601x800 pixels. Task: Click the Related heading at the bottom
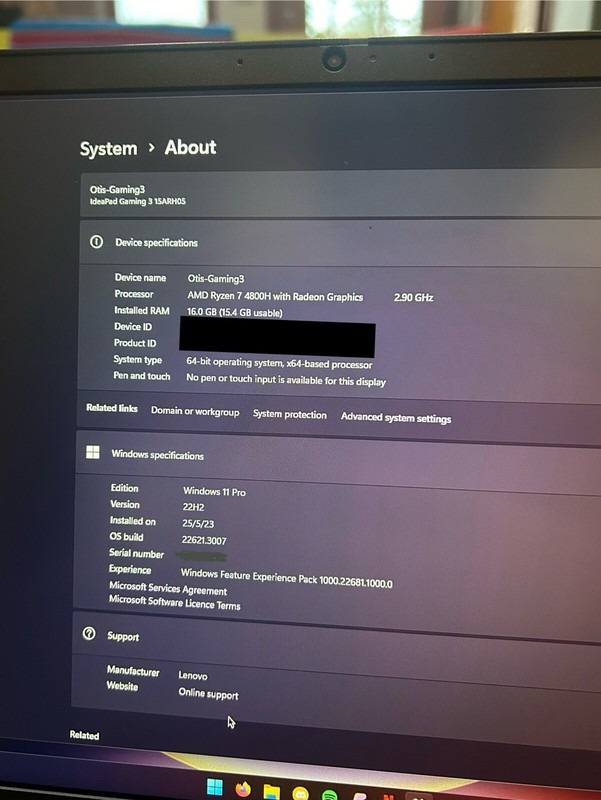[x=84, y=735]
